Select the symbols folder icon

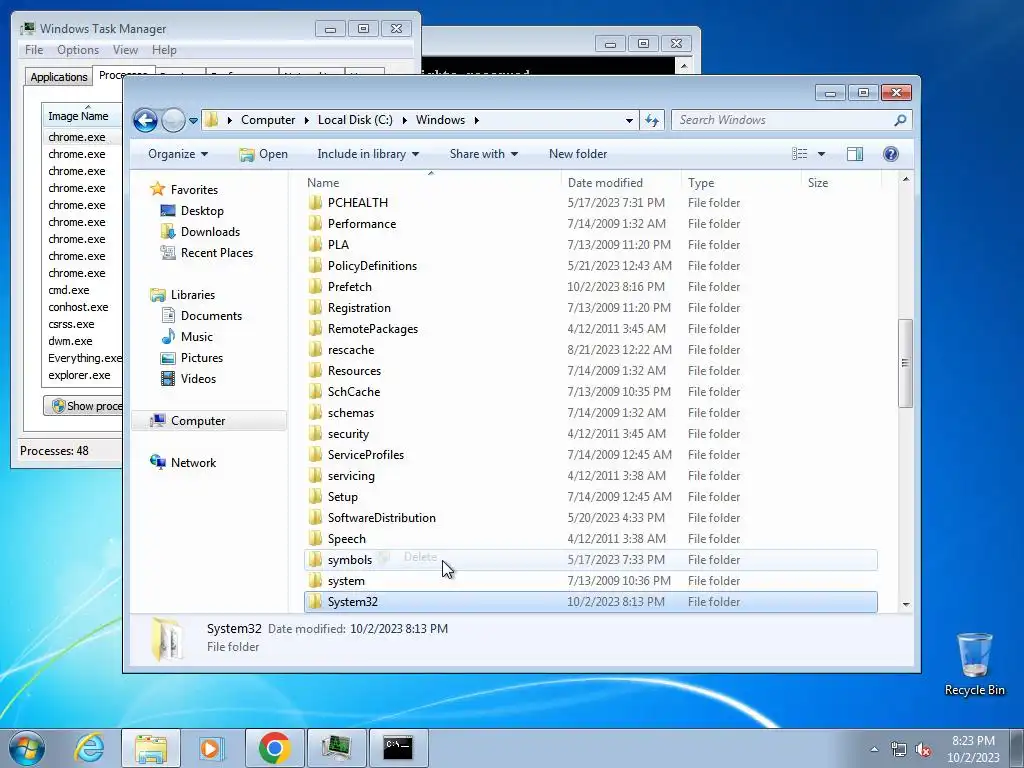pos(315,560)
